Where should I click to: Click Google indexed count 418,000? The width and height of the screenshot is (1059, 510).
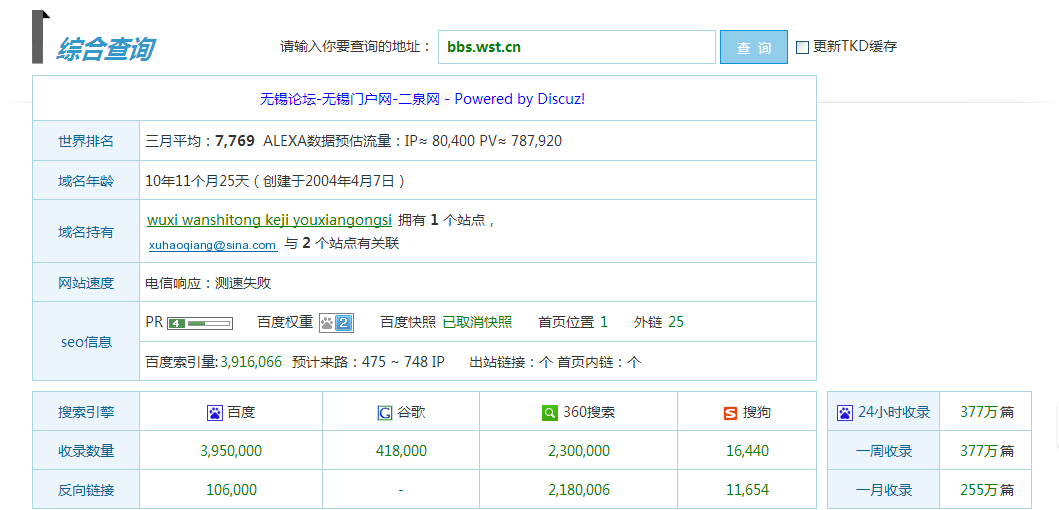[x=400, y=451]
